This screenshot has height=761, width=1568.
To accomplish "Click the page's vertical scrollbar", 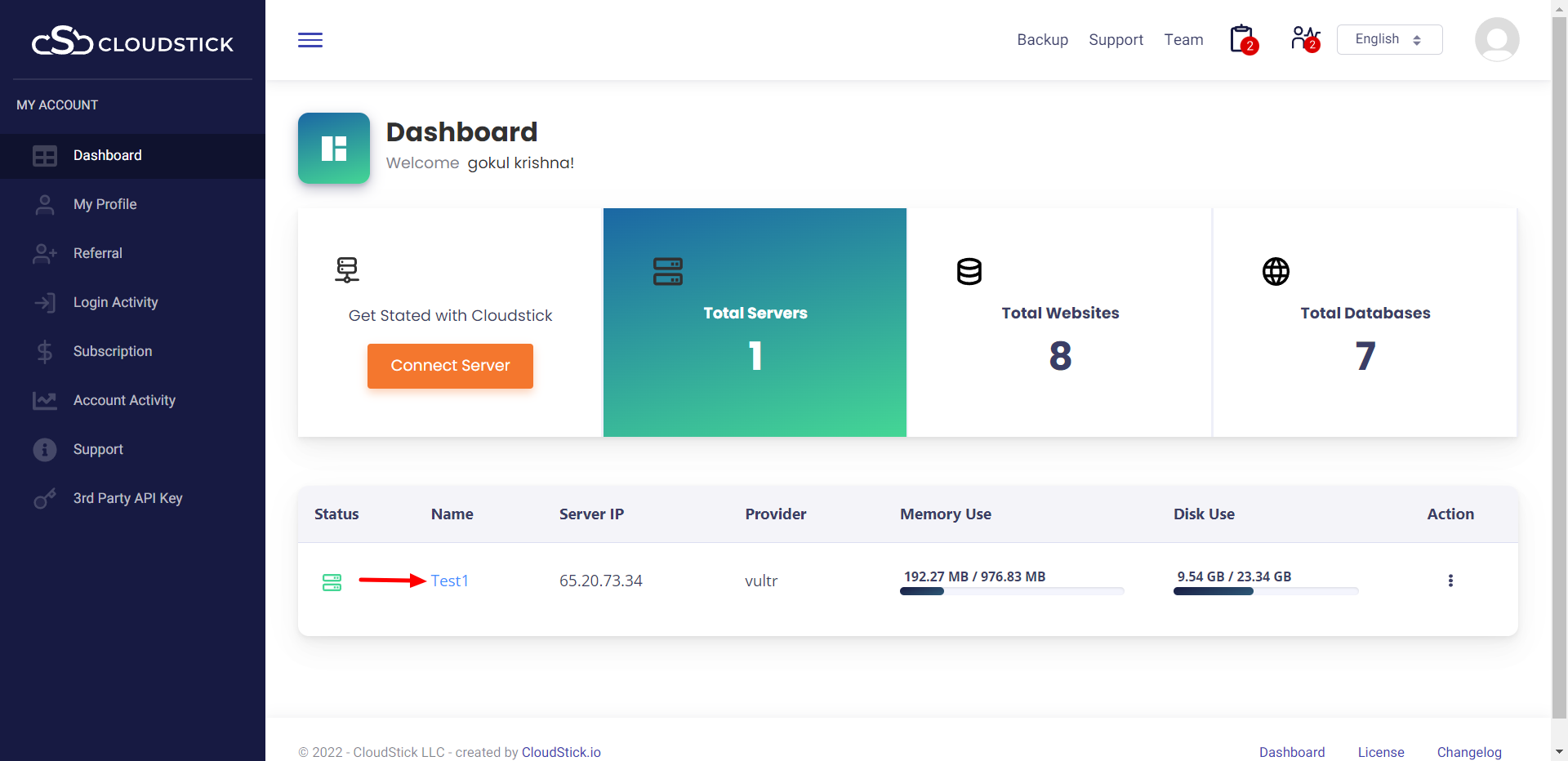I will pyautogui.click(x=1559, y=367).
